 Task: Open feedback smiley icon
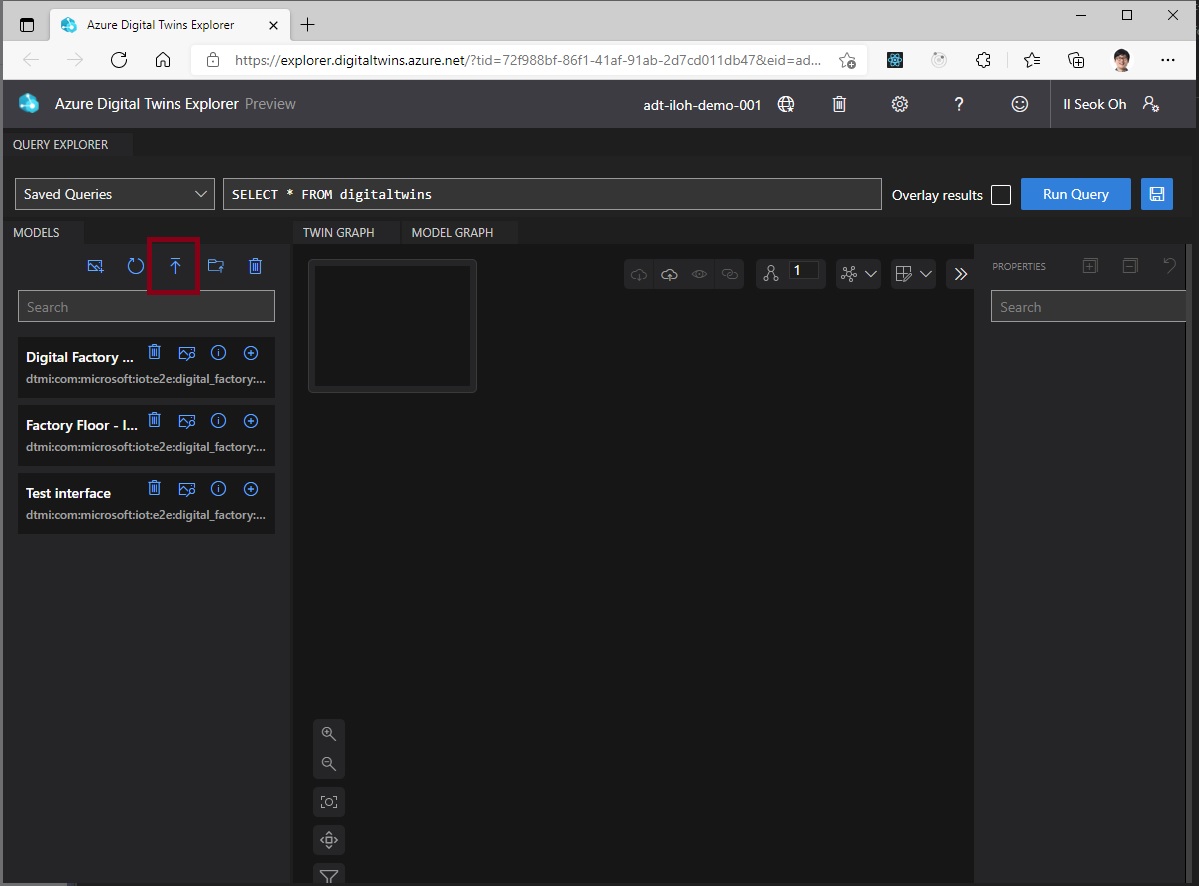1019,104
